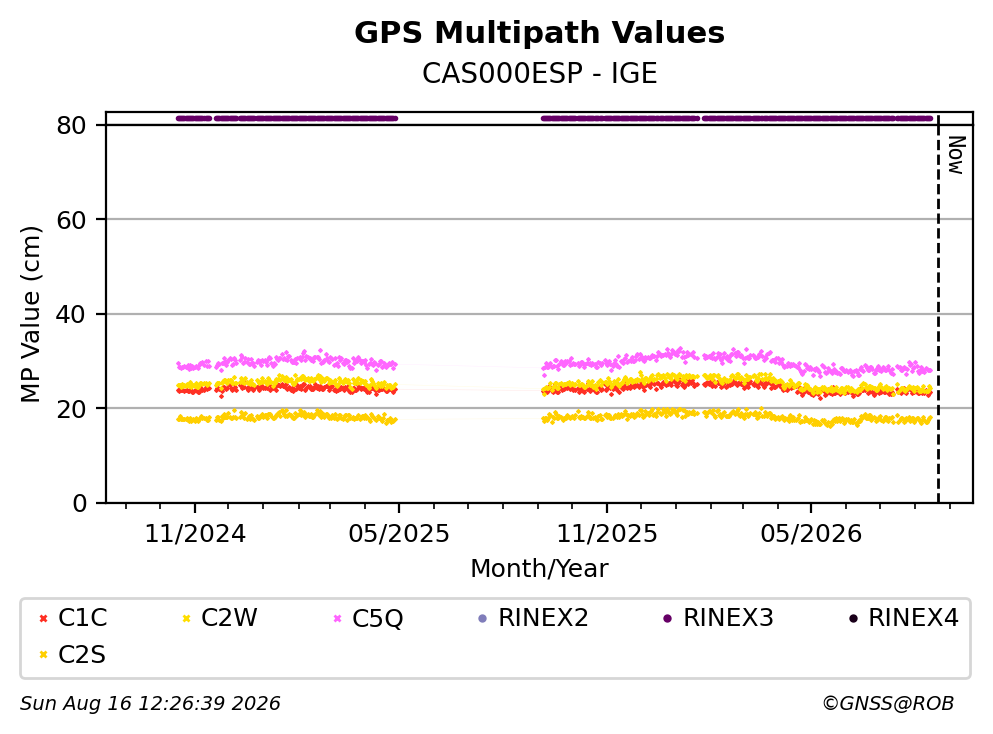This screenshot has height=734, width=993.
Task: Click the Now text label
Action: tap(956, 155)
